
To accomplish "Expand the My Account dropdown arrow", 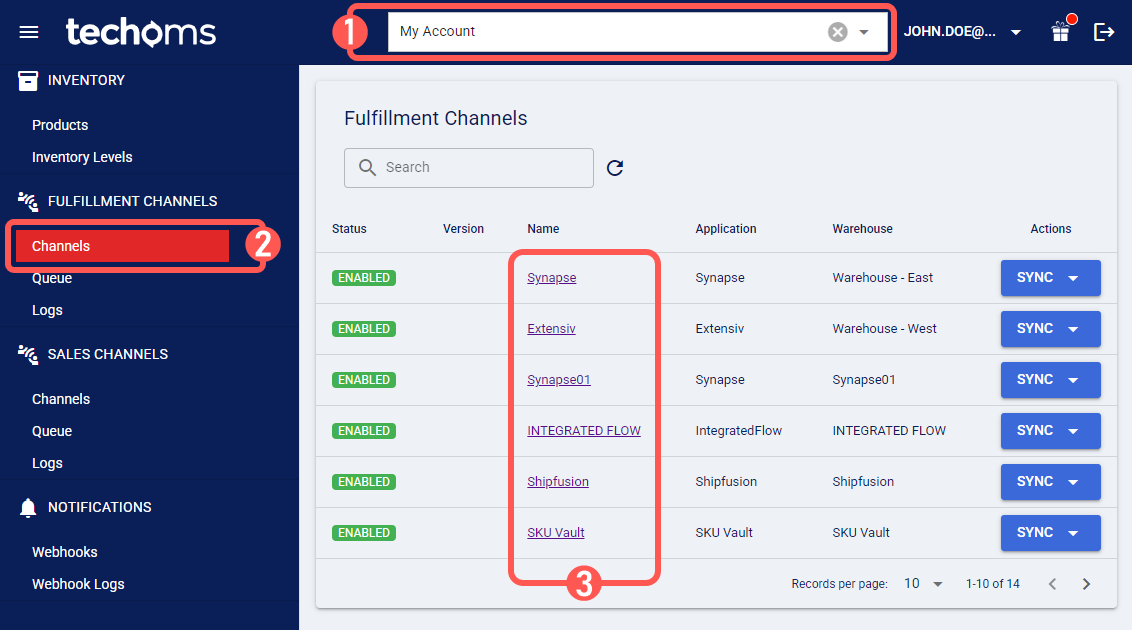I will 863,32.
